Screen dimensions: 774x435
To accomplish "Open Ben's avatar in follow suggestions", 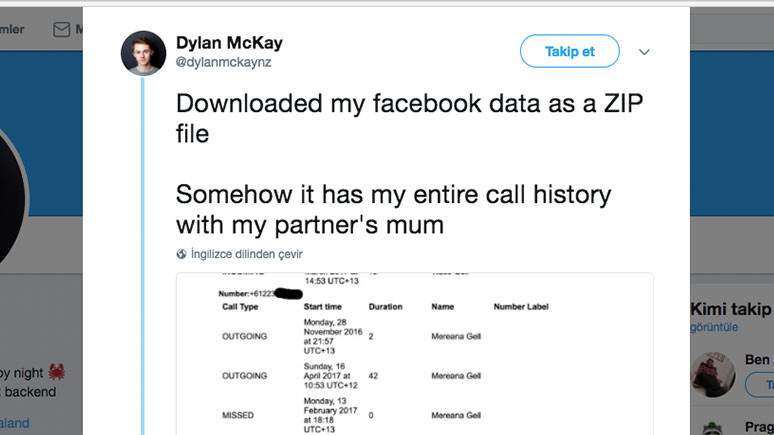I will pyautogui.click(x=715, y=376).
